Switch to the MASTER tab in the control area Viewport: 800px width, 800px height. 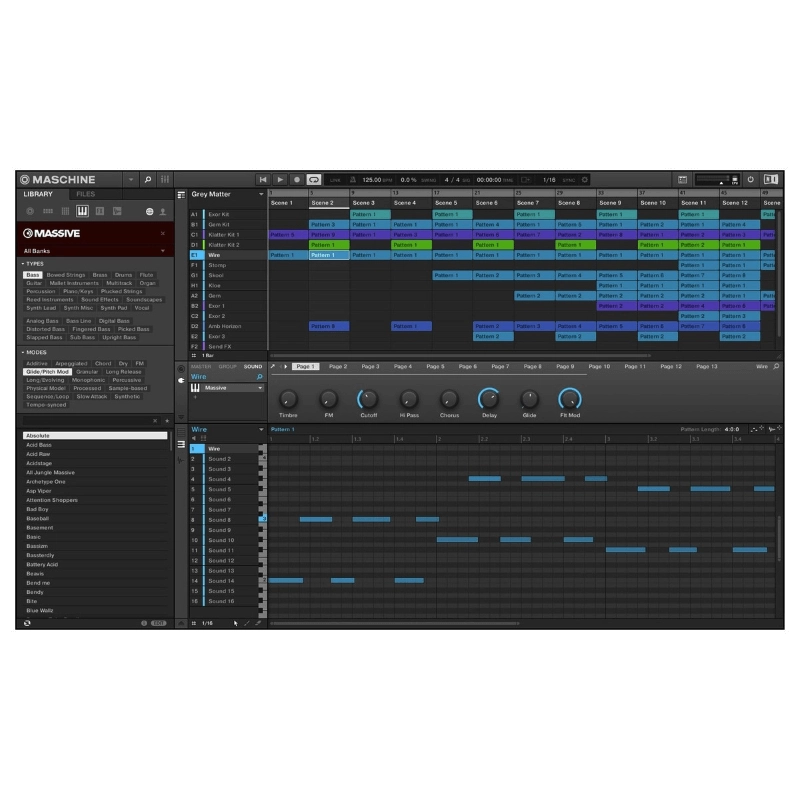click(201, 366)
